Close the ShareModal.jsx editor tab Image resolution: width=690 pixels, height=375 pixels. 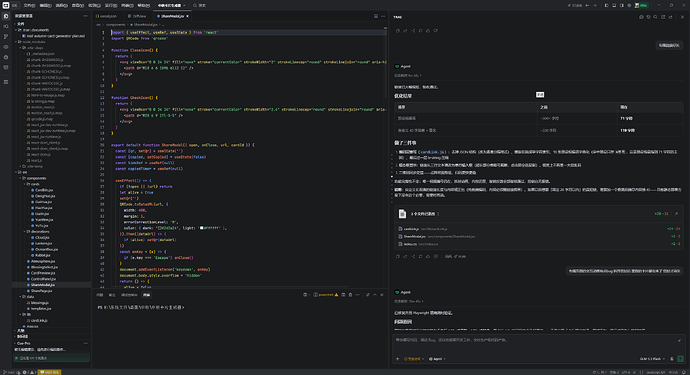click(x=187, y=16)
